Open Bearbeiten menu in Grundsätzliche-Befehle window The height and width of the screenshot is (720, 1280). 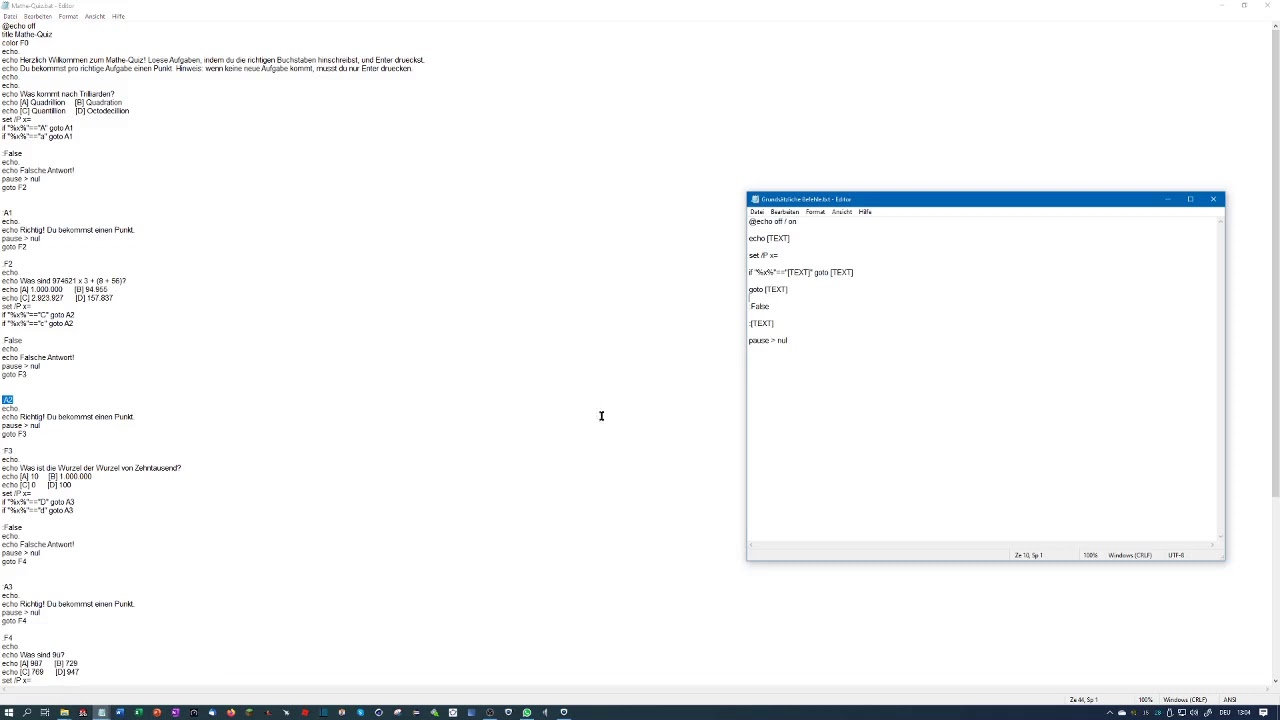click(785, 212)
